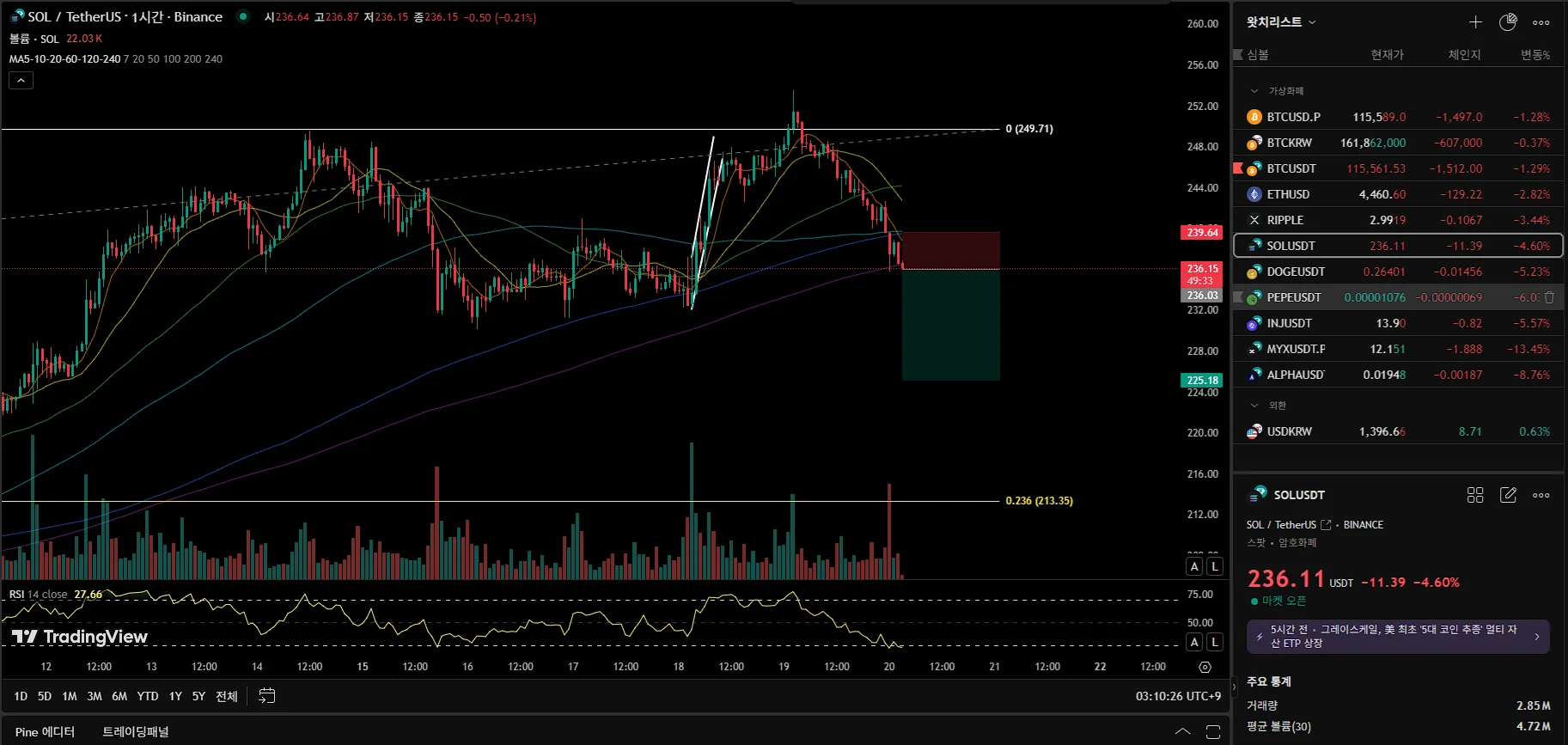Screen dimensions: 1568x745
Task: Click the RIPPLE X logo icon
Action: [x=1254, y=220]
